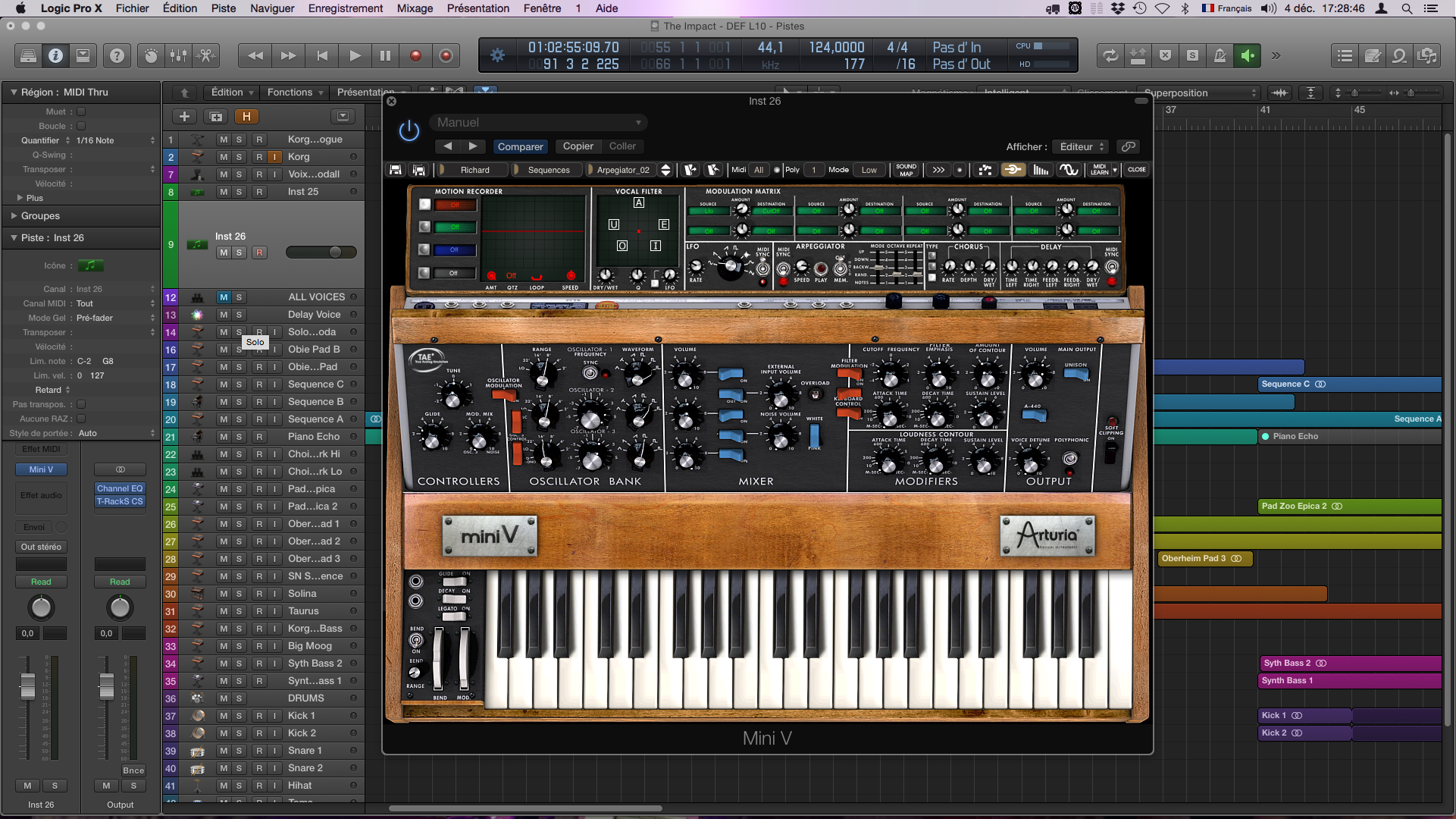Mute the Piano Echo track
This screenshot has height=819, width=1456.
pyautogui.click(x=224, y=437)
